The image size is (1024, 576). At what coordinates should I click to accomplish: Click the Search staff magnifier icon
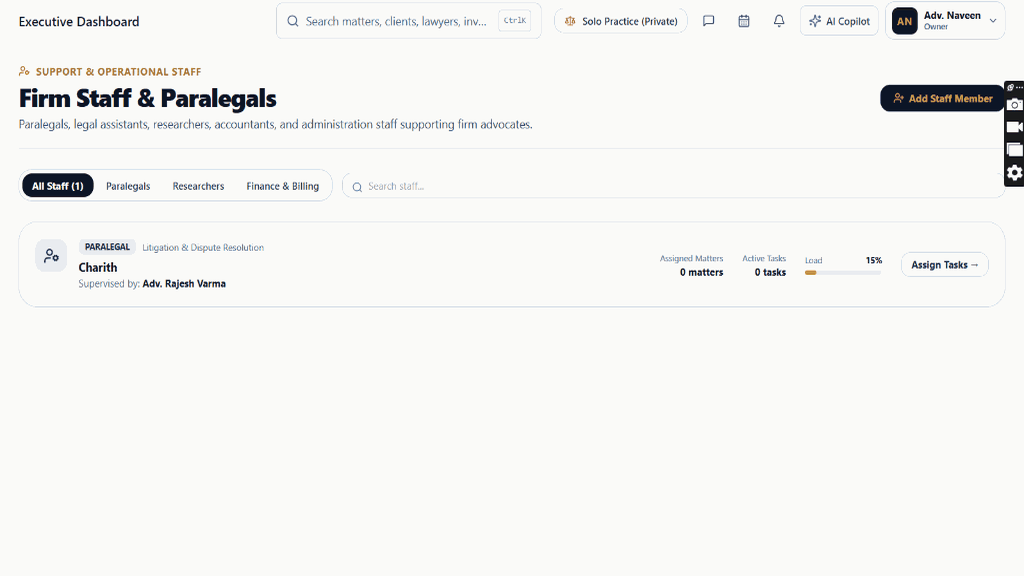[x=357, y=187]
